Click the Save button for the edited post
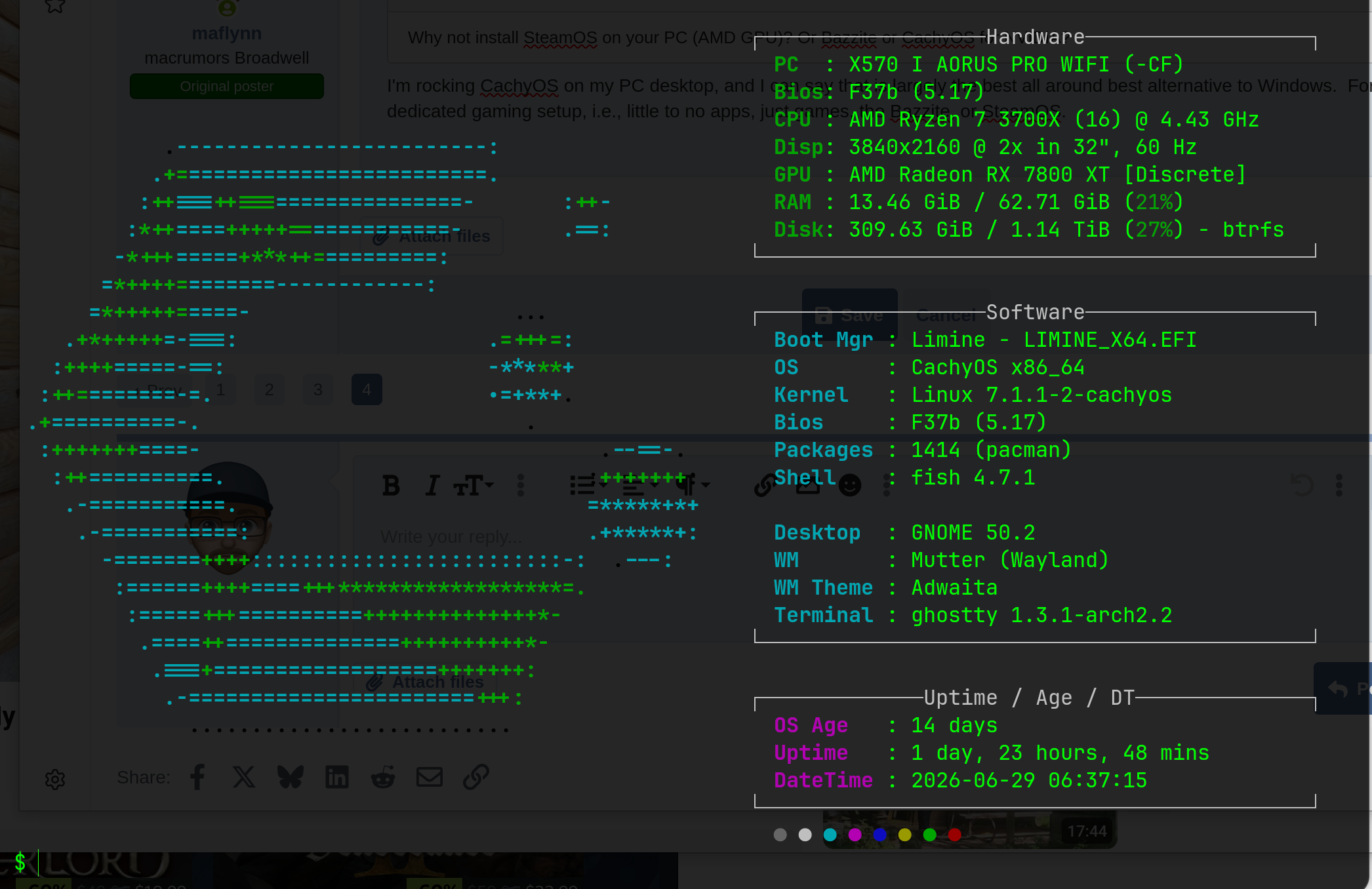Image resolution: width=1372 pixels, height=889 pixels. (849, 315)
